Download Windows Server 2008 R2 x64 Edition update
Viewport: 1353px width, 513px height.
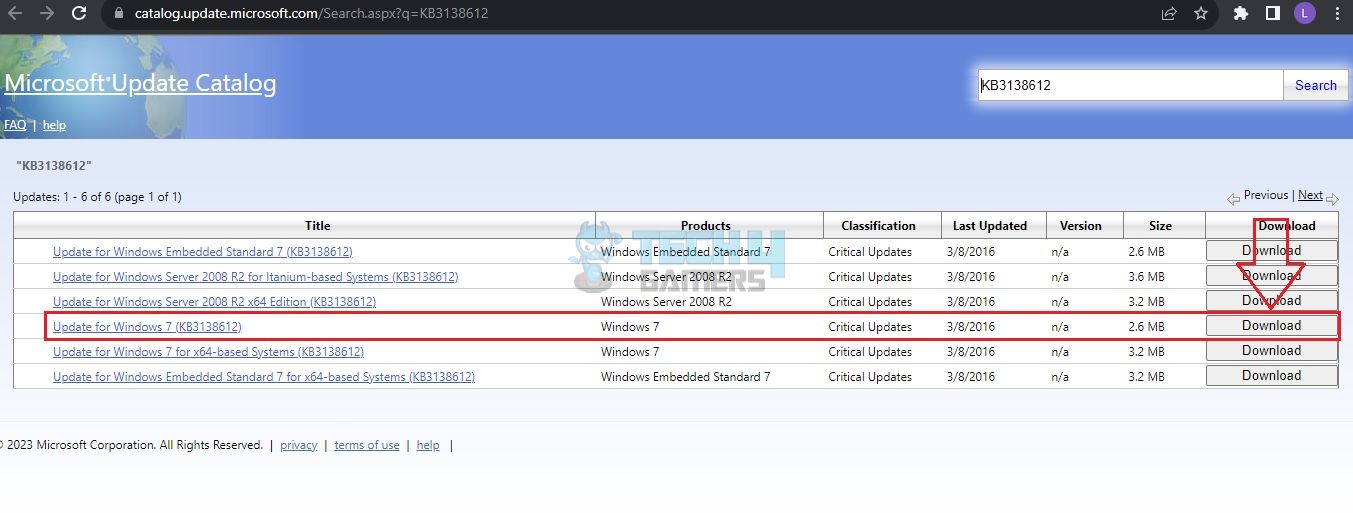[1272, 301]
